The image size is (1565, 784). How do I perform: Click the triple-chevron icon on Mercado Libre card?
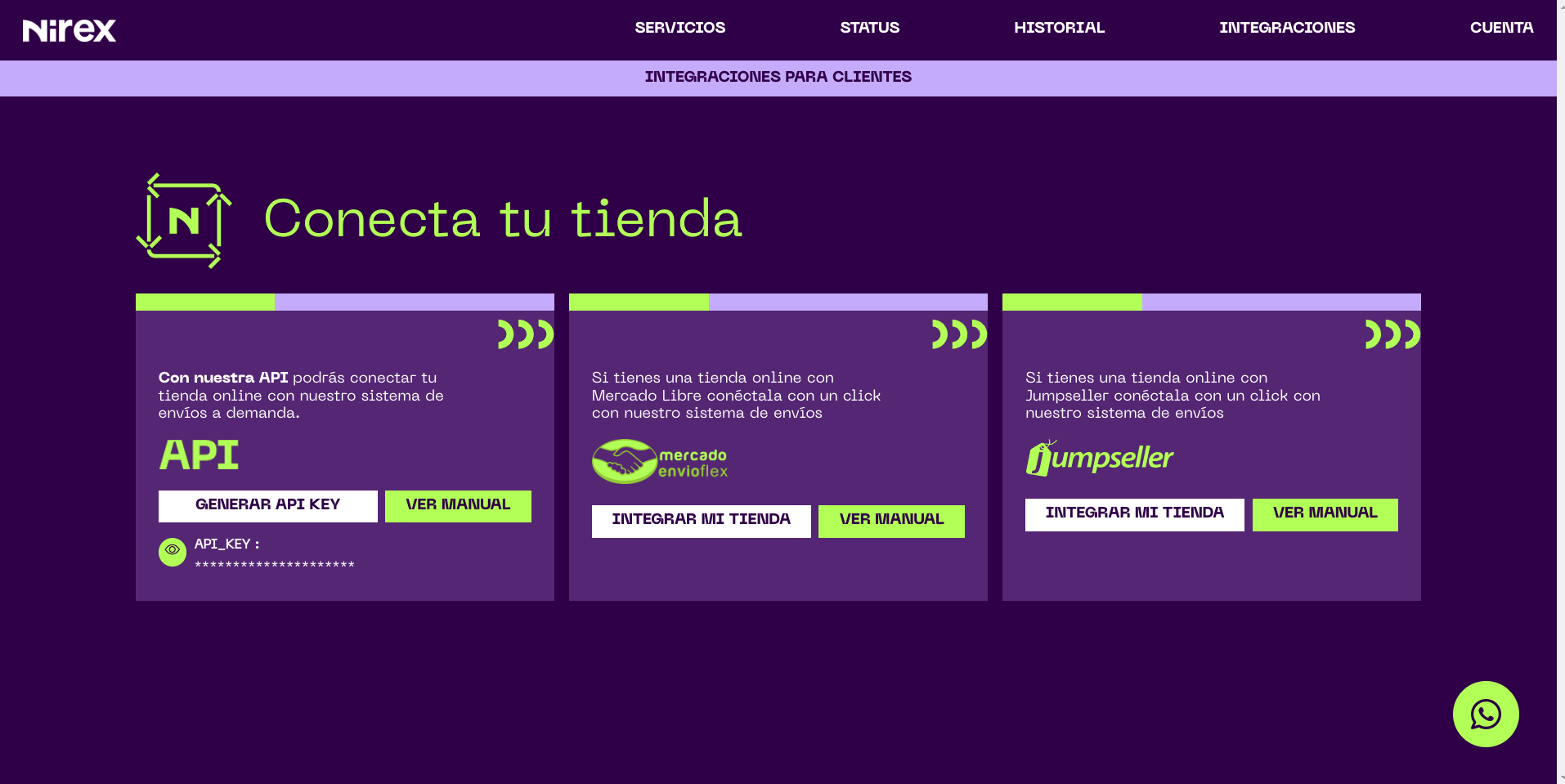click(x=958, y=334)
